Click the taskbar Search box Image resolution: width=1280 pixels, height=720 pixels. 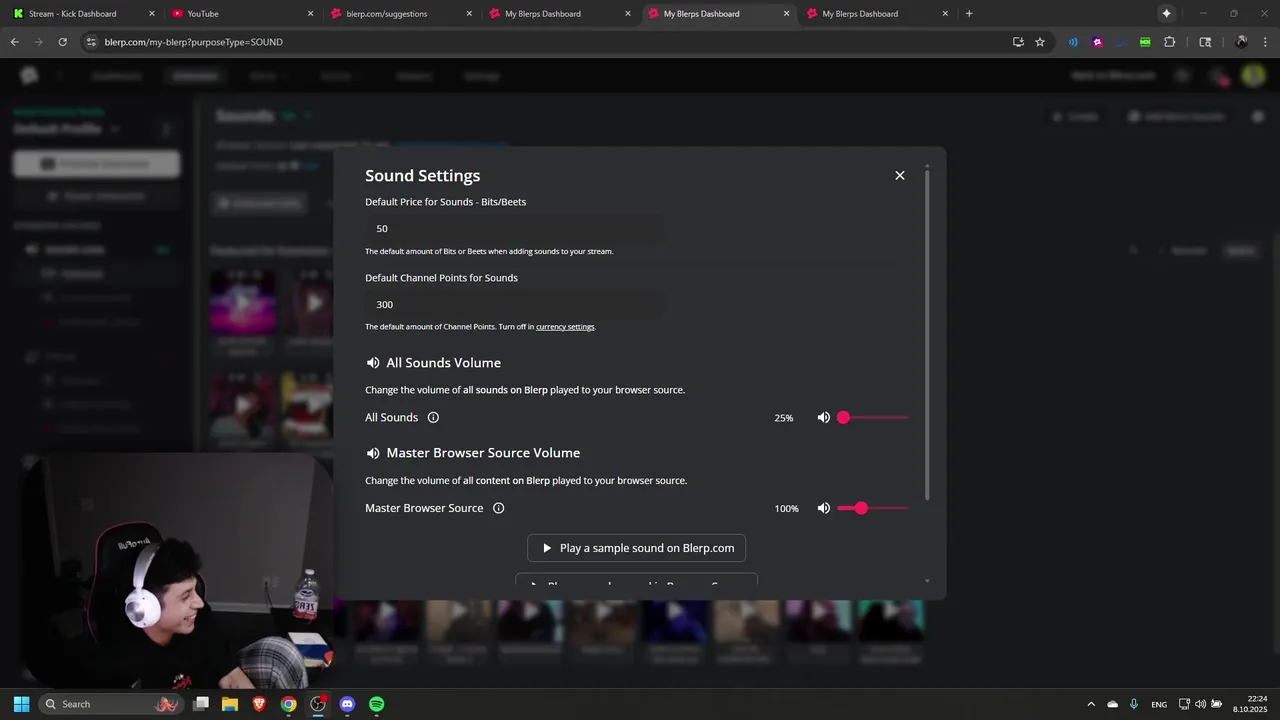point(111,704)
